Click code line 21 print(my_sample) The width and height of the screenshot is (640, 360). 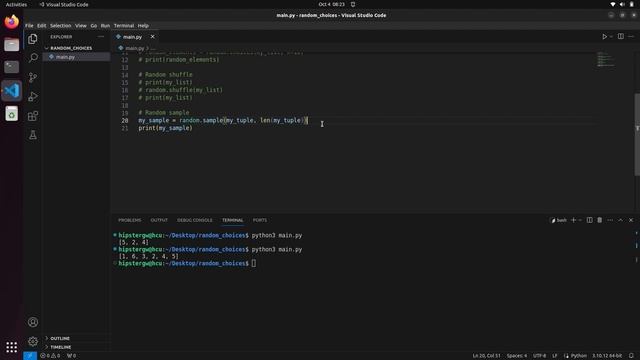165,128
